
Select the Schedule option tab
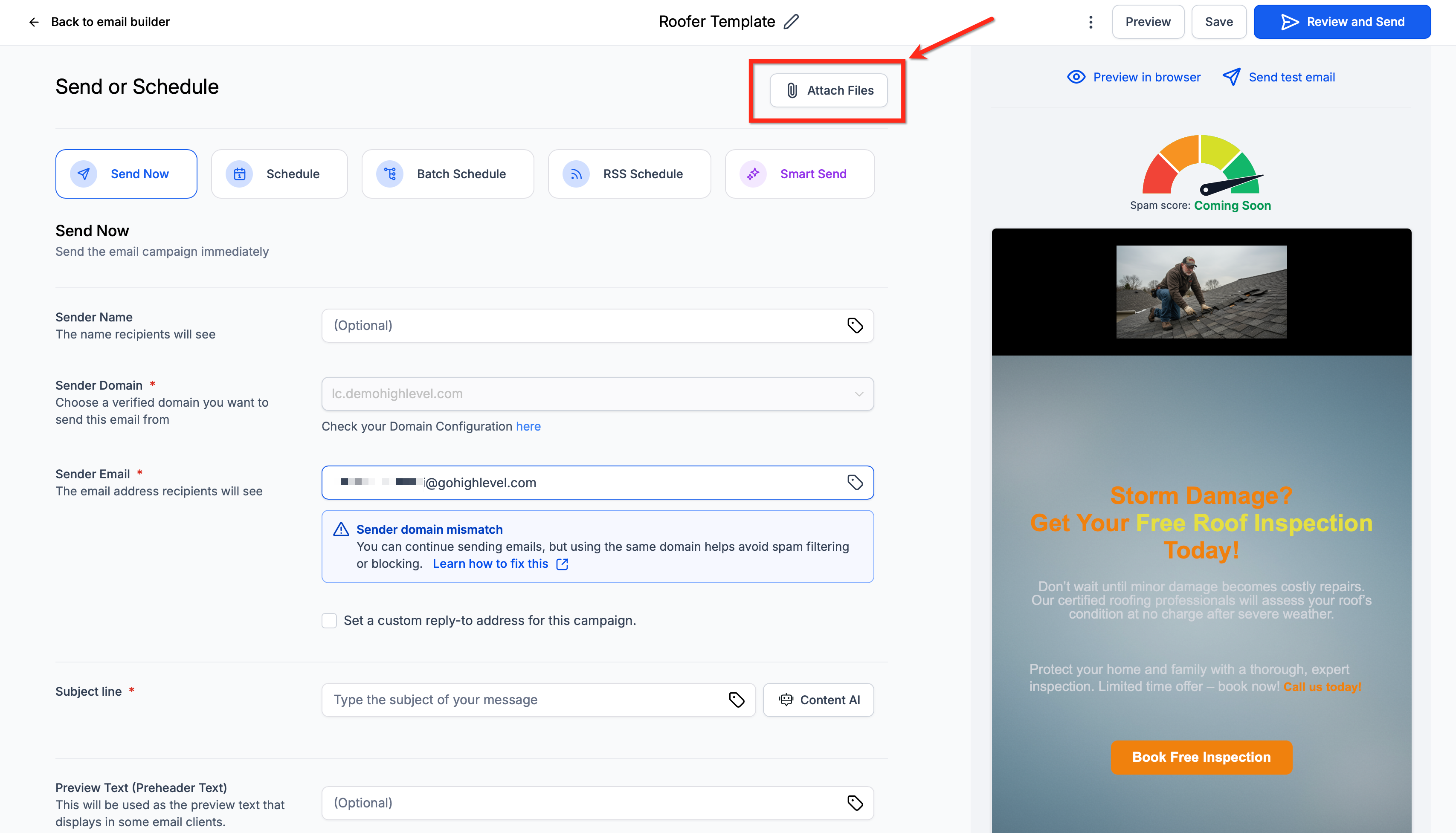click(x=279, y=174)
